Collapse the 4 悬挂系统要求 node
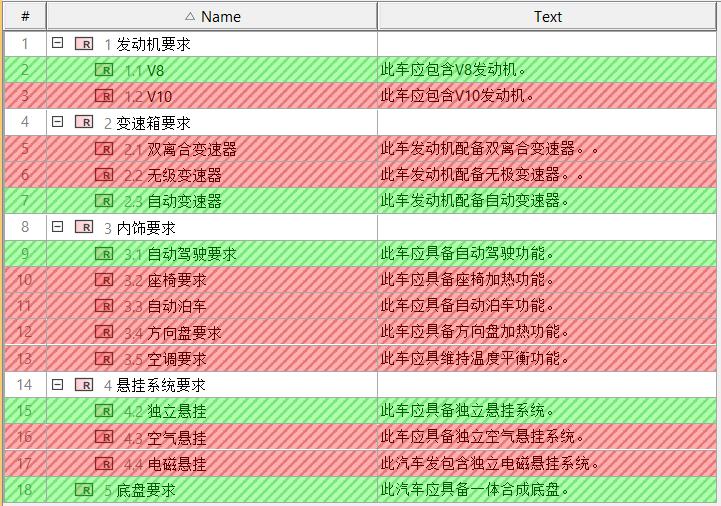Screen dimensions: 721x506 point(57,384)
